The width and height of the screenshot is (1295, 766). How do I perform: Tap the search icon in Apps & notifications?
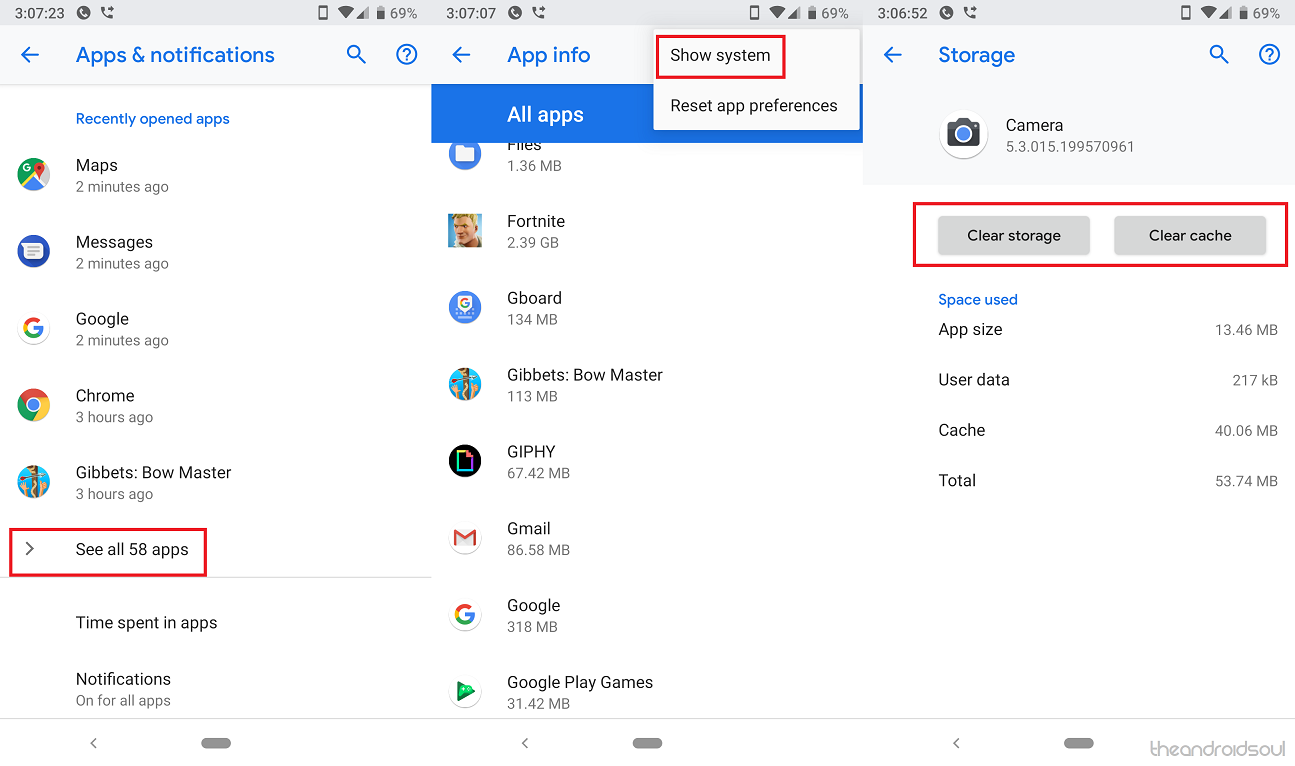356,55
